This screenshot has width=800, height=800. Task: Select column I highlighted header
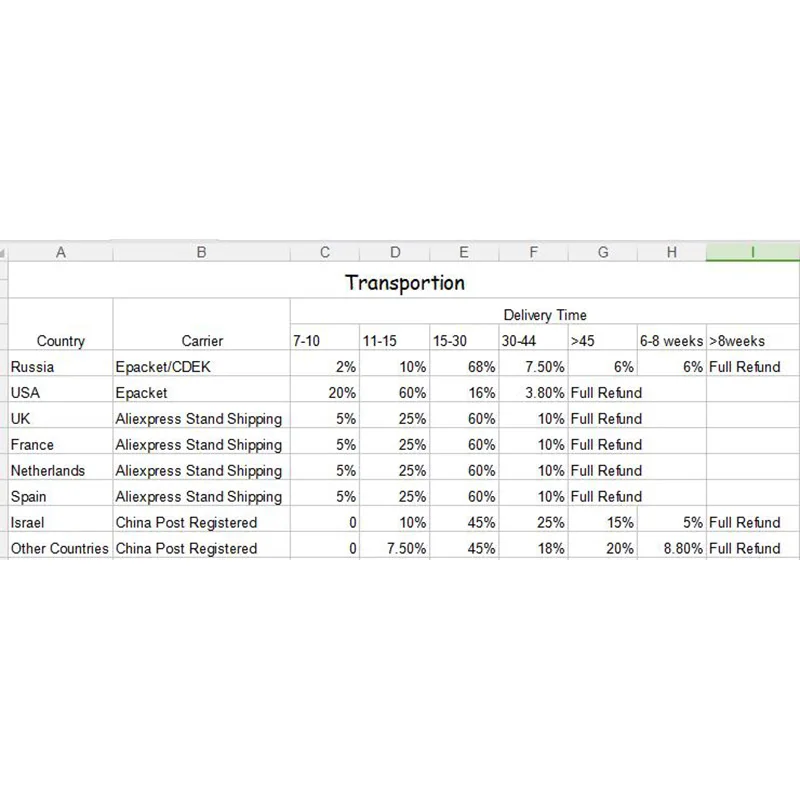(753, 252)
